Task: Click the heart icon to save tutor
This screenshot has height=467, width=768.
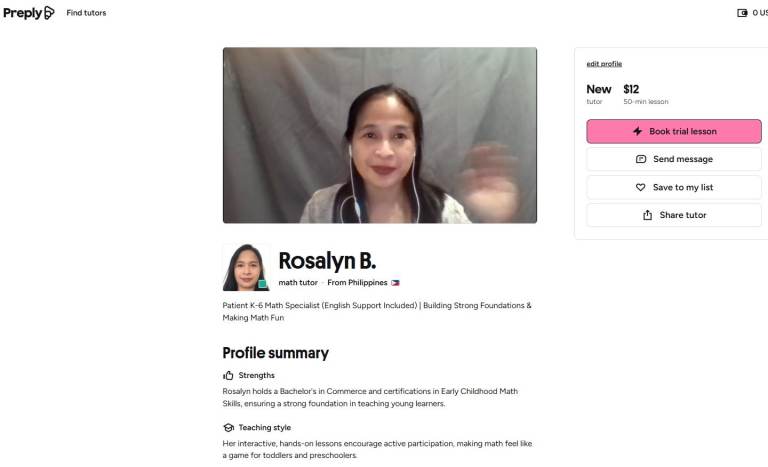Action: 640,187
